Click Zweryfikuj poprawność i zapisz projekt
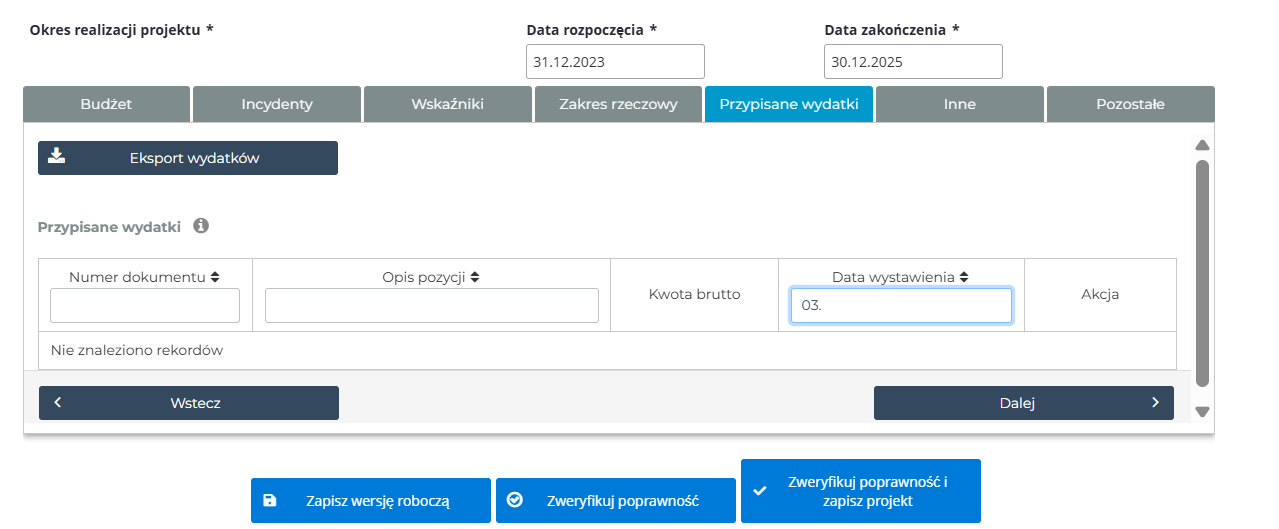Viewport: 1279px width, 529px height. click(860, 491)
